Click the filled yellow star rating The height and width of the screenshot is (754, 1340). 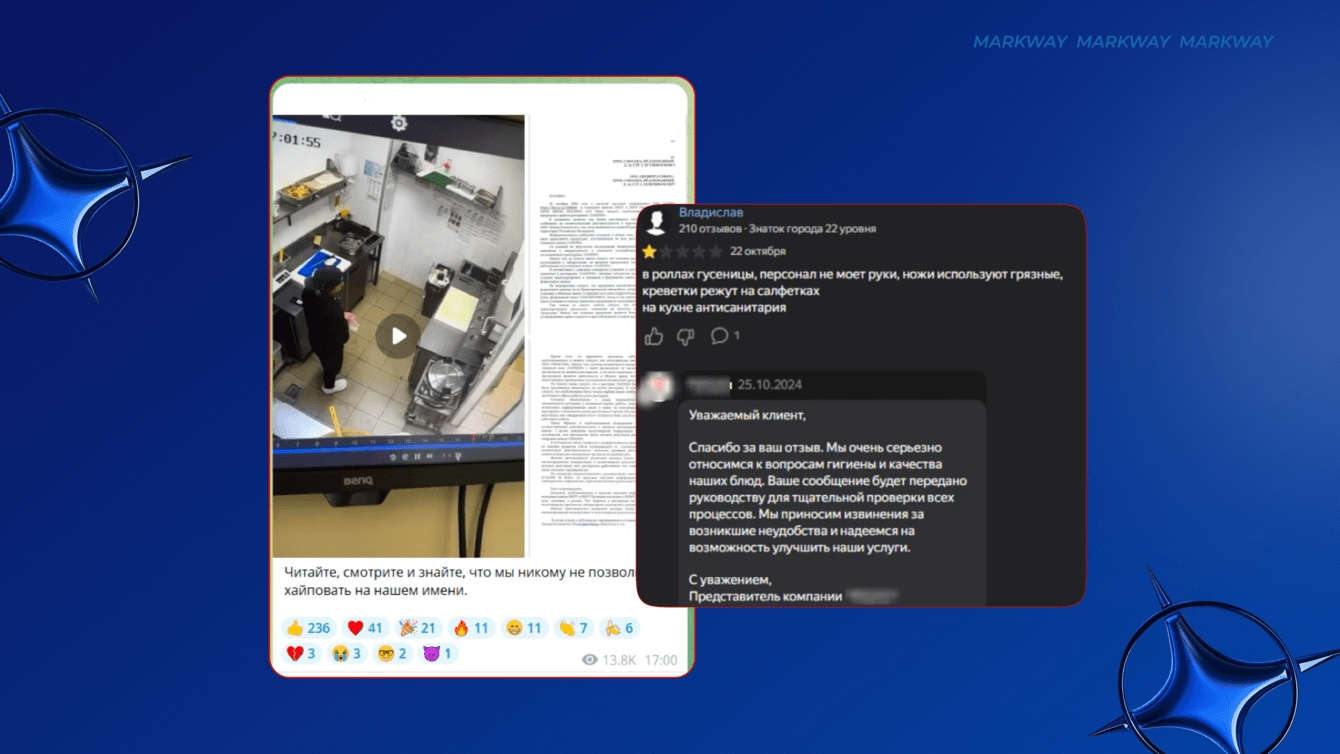(650, 252)
